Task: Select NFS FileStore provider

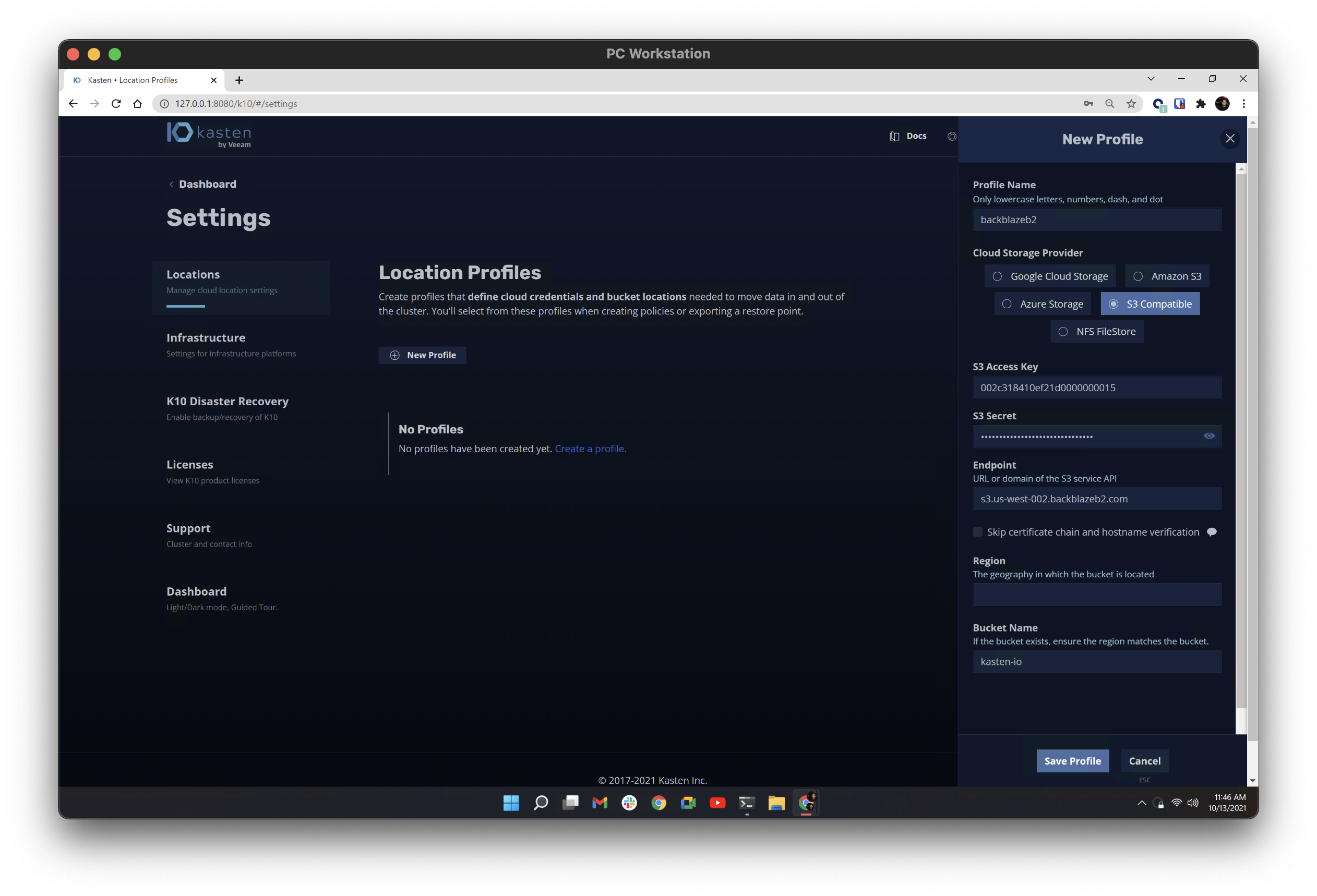Action: (1097, 332)
